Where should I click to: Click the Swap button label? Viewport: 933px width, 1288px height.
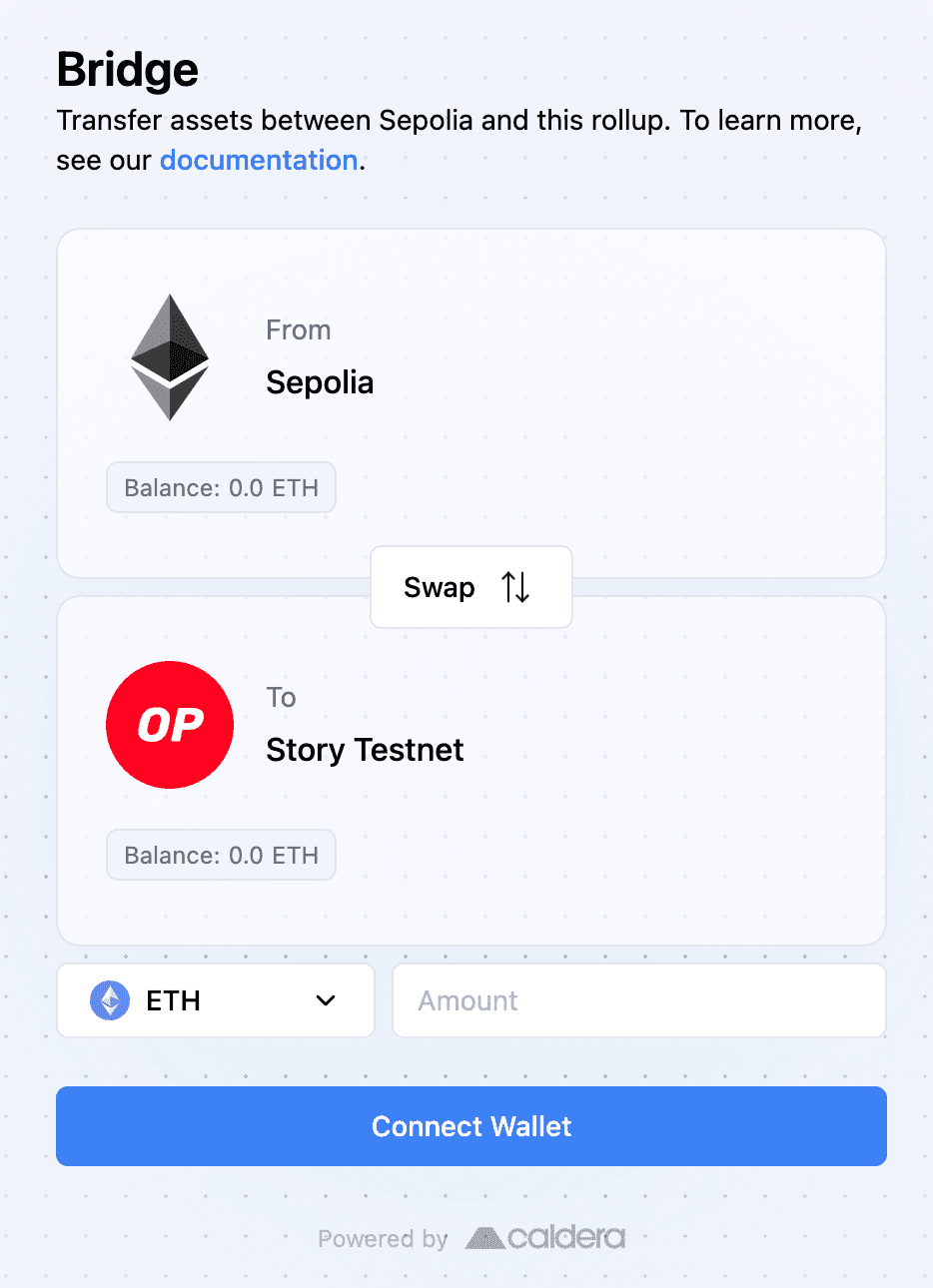pos(440,587)
